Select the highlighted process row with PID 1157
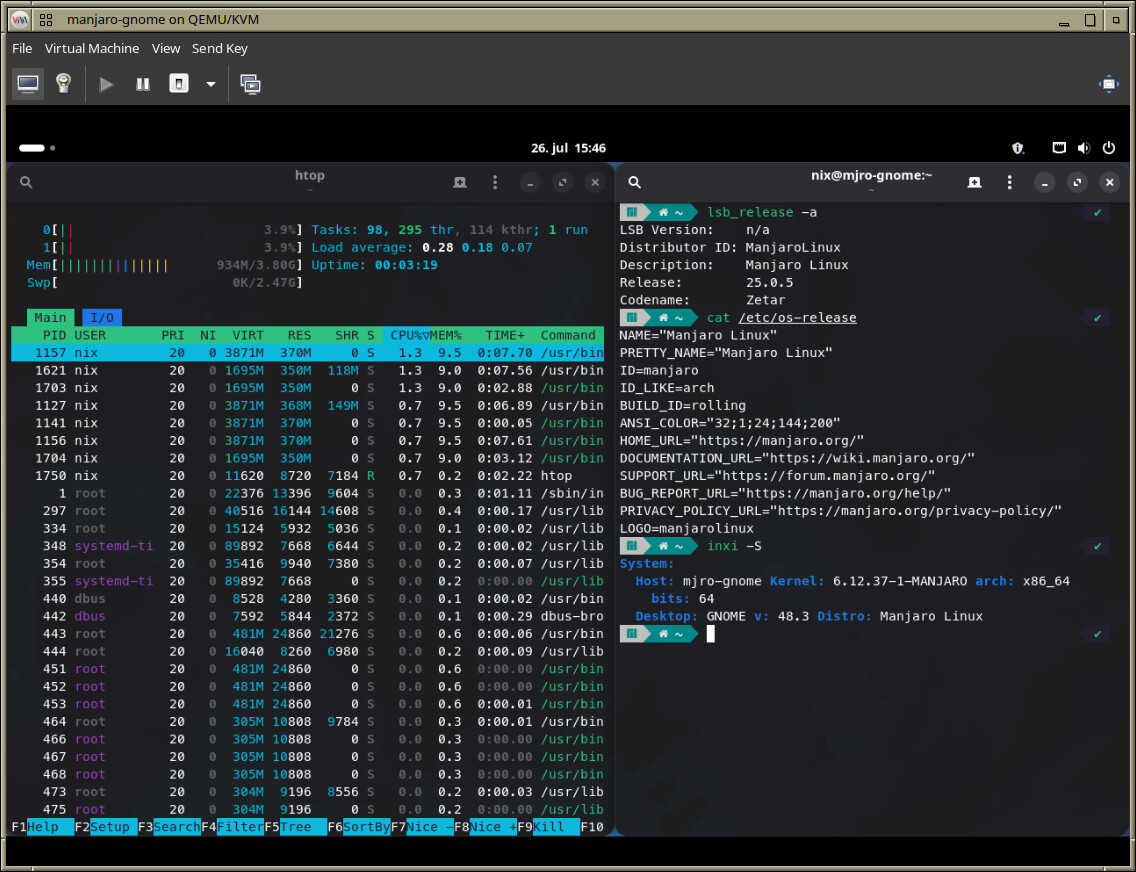Screen dimensions: 1136x872 tap(307, 353)
